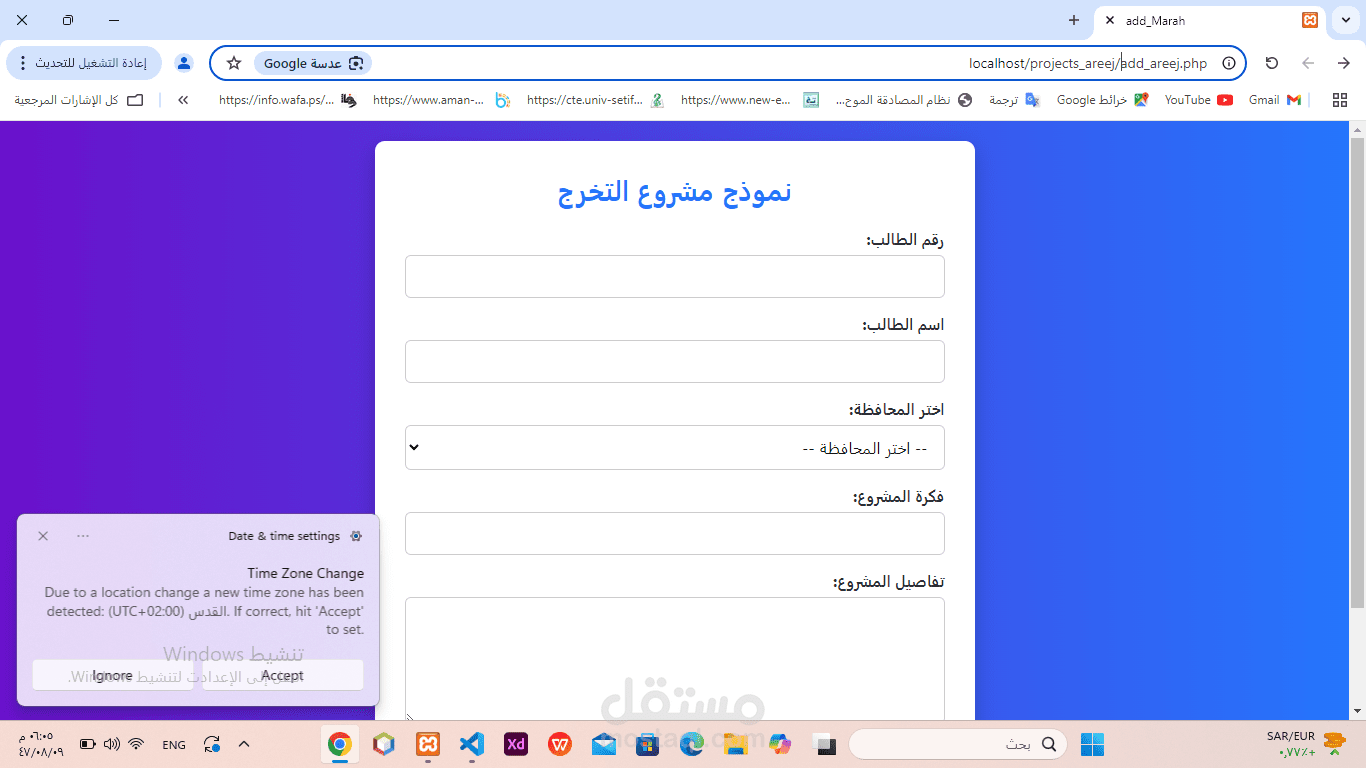
Task: Open notification options three-dots menu
Action: click(83, 536)
